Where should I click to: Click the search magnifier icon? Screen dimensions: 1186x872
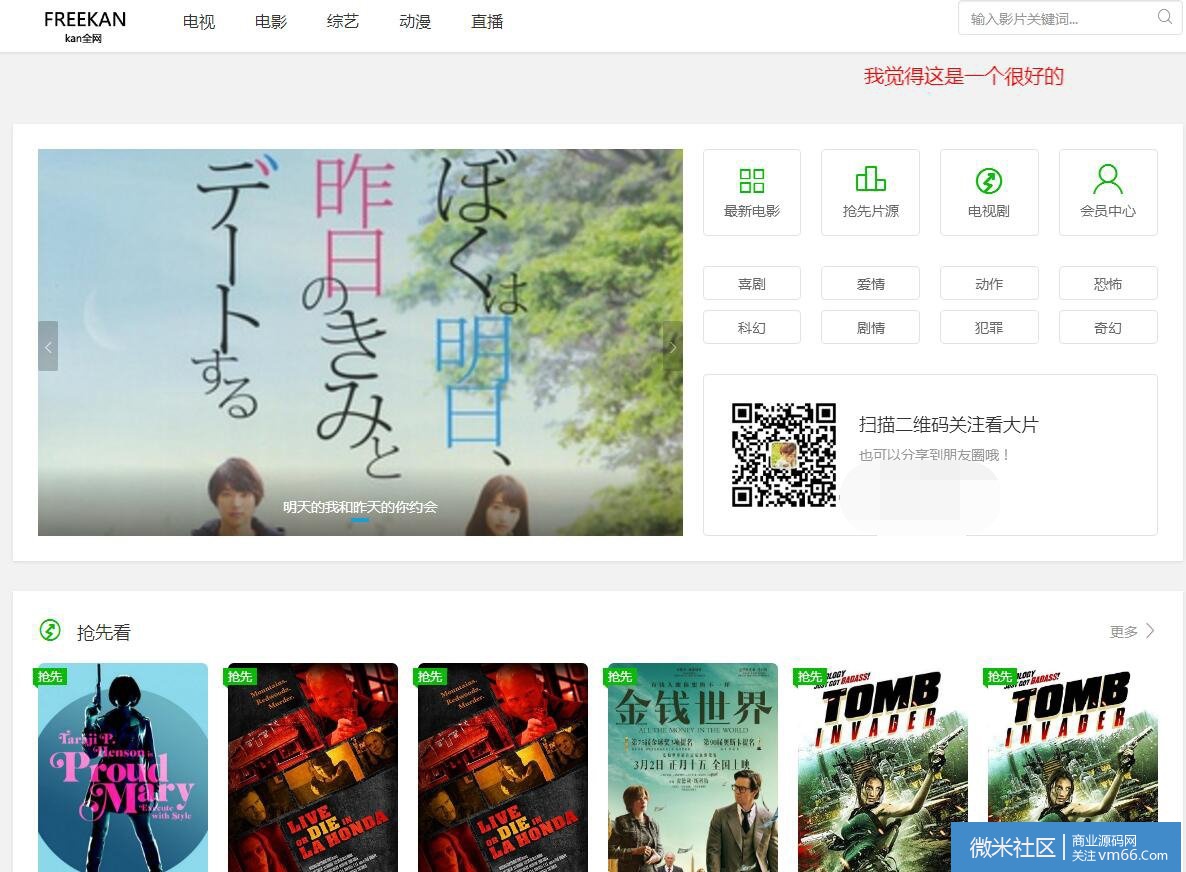pyautogui.click(x=1165, y=17)
